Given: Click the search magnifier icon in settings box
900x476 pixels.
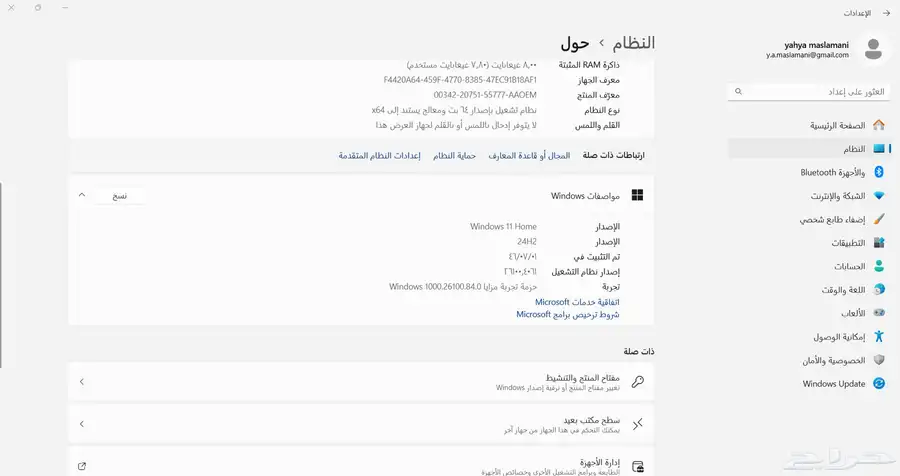Looking at the screenshot, I should 739,91.
